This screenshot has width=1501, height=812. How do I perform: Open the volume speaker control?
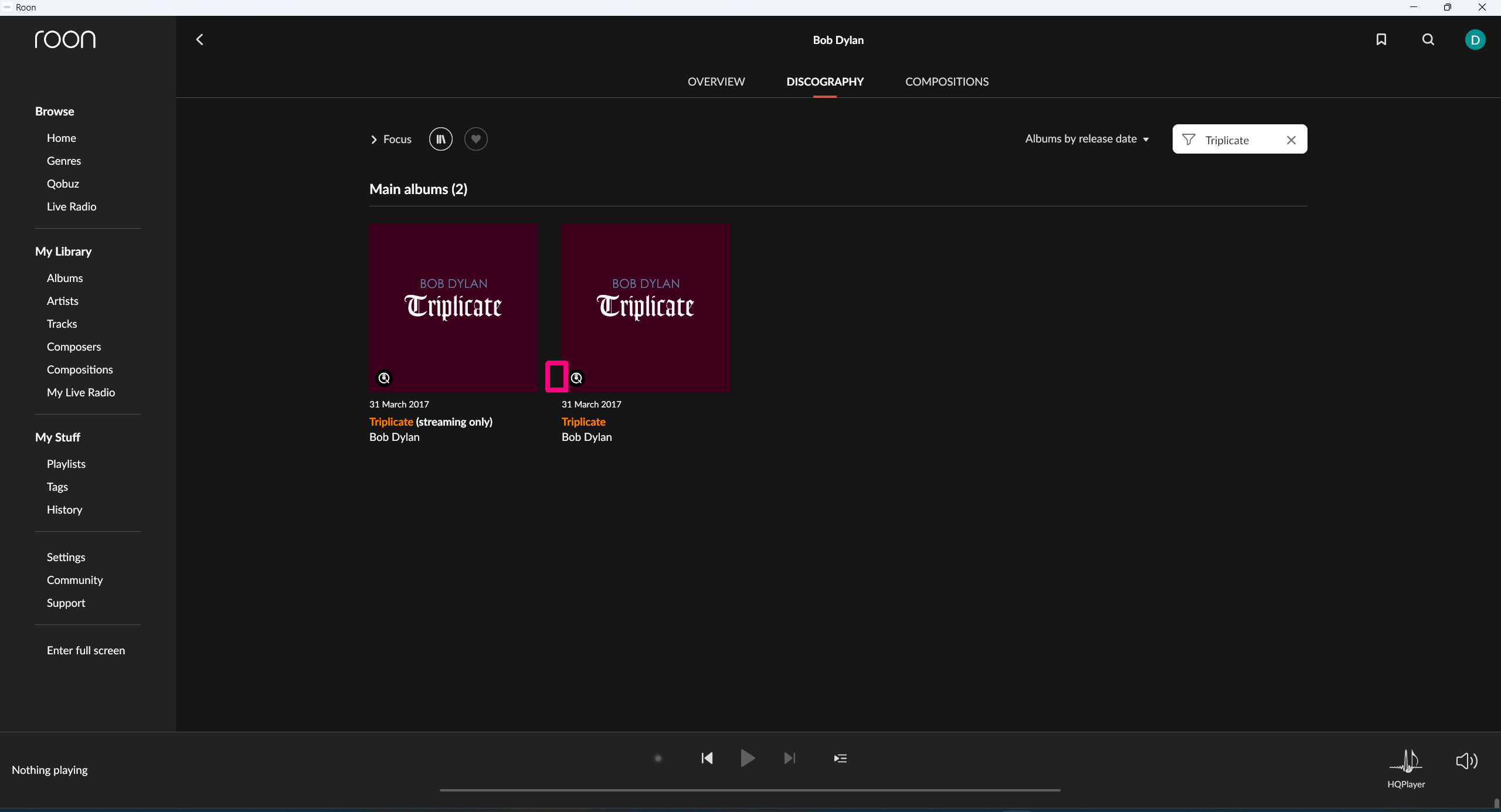coord(1466,760)
